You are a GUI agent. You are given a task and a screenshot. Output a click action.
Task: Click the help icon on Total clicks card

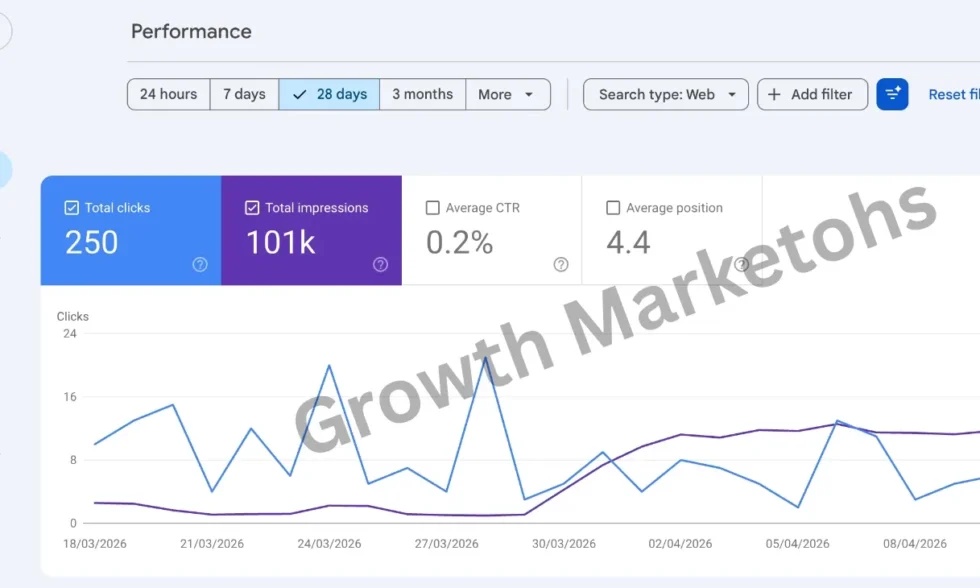coord(200,265)
